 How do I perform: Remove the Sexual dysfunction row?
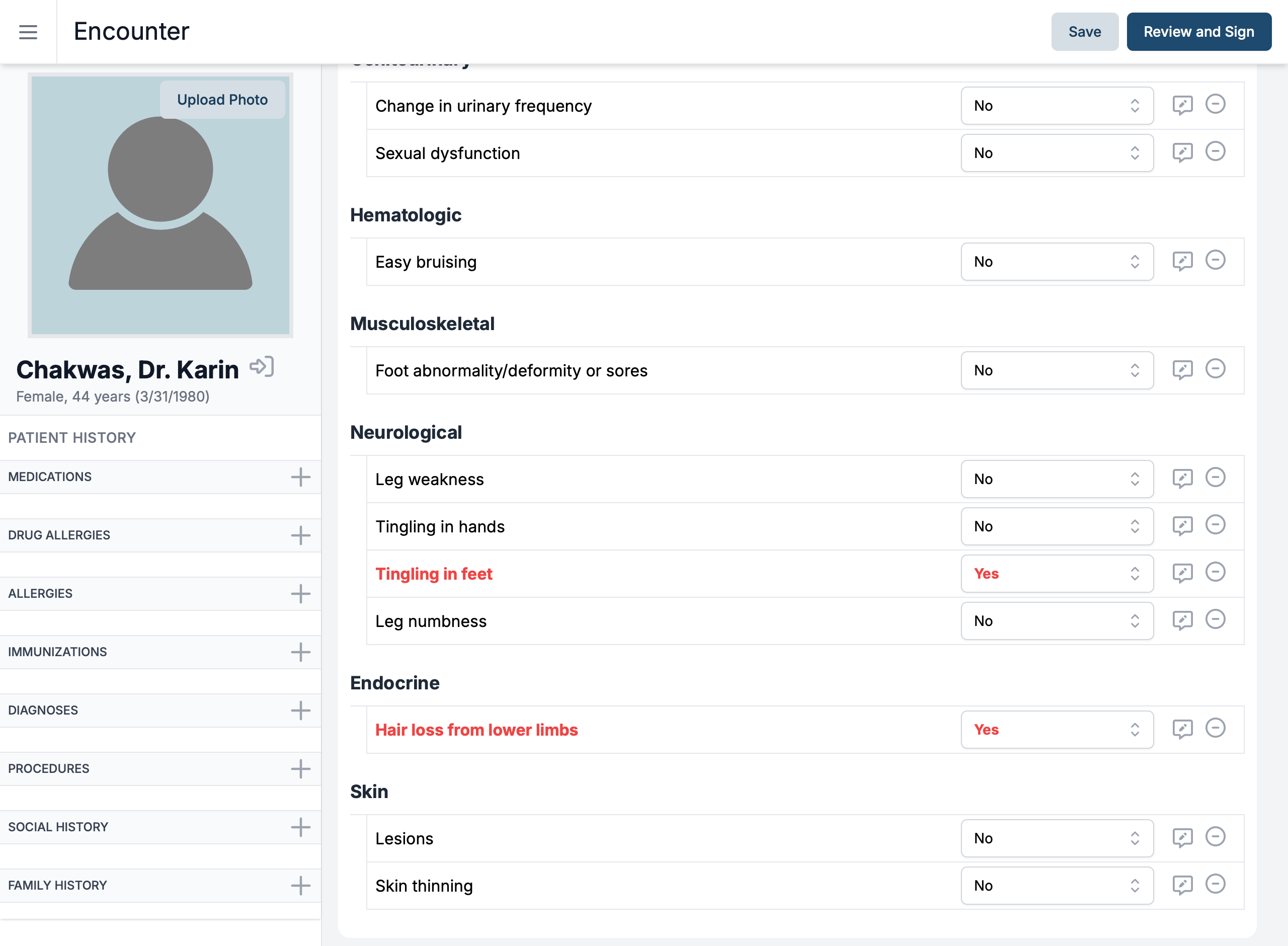[x=1215, y=152]
